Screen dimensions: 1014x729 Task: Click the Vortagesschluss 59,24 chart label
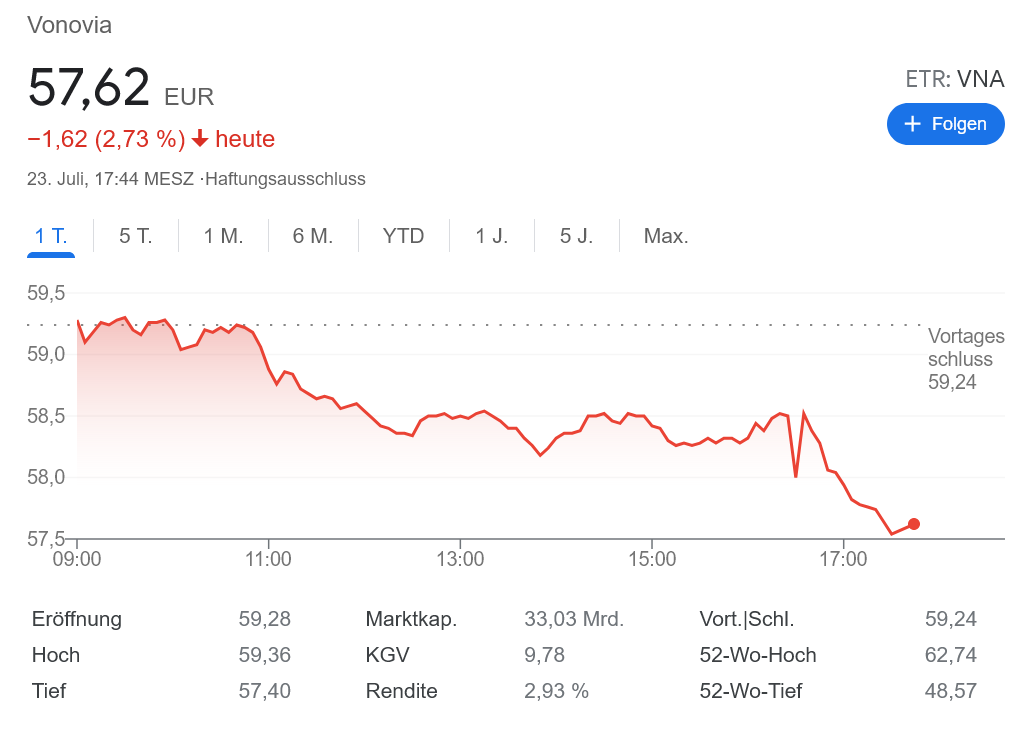[964, 359]
